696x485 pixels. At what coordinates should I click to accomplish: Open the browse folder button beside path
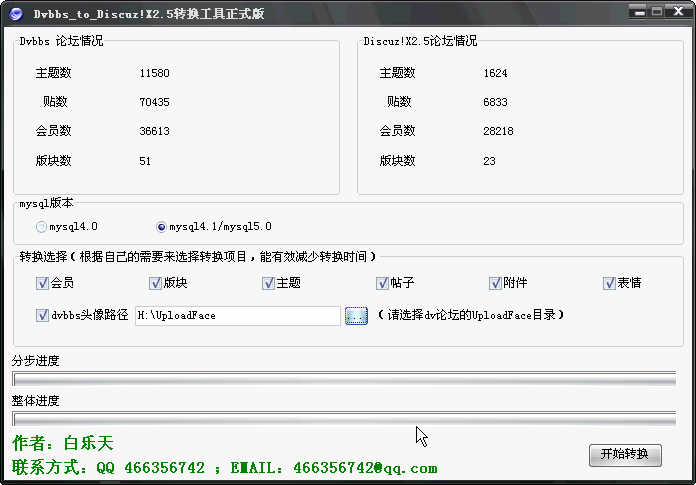[356, 315]
